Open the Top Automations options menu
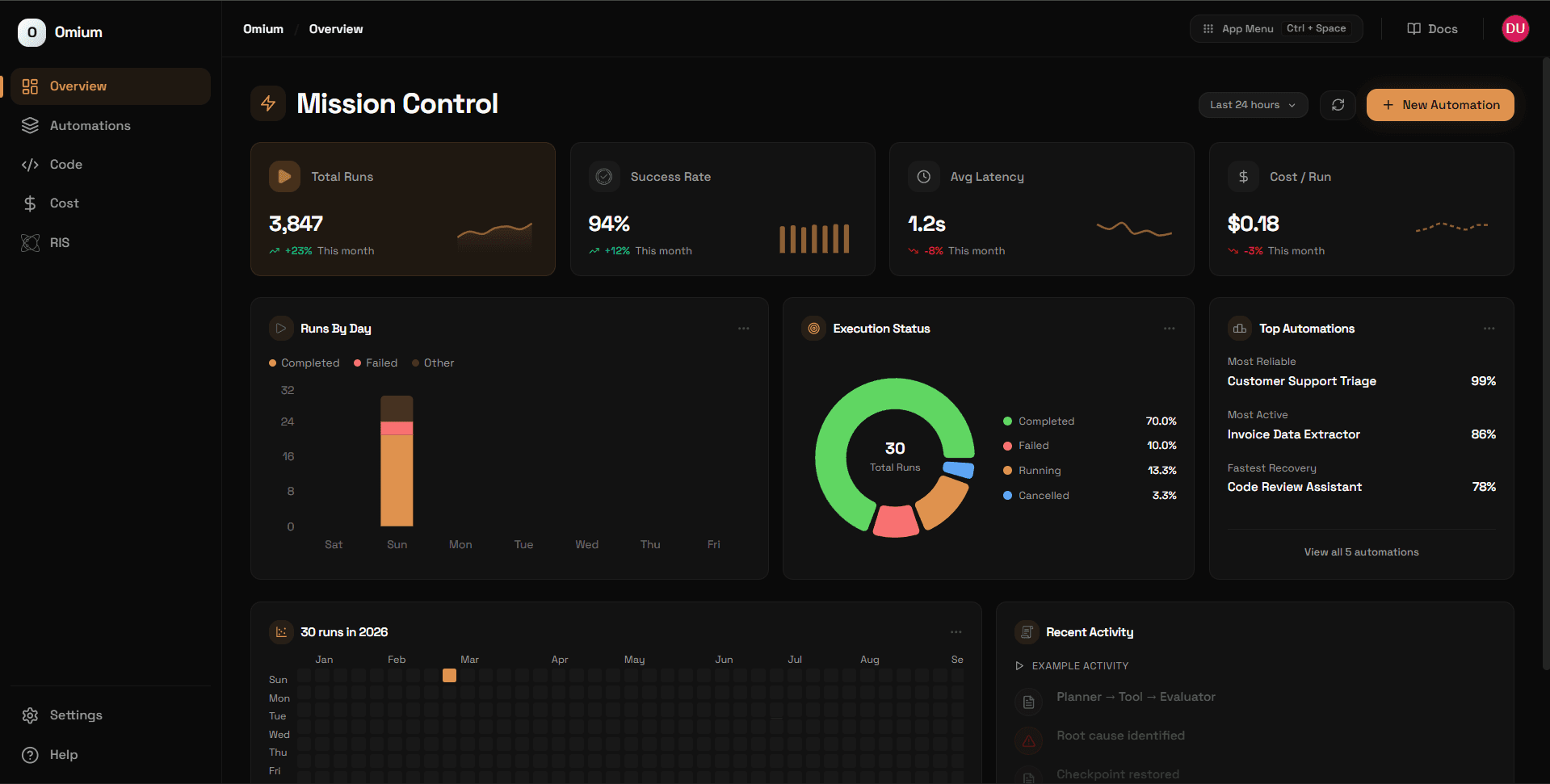 pos(1489,329)
